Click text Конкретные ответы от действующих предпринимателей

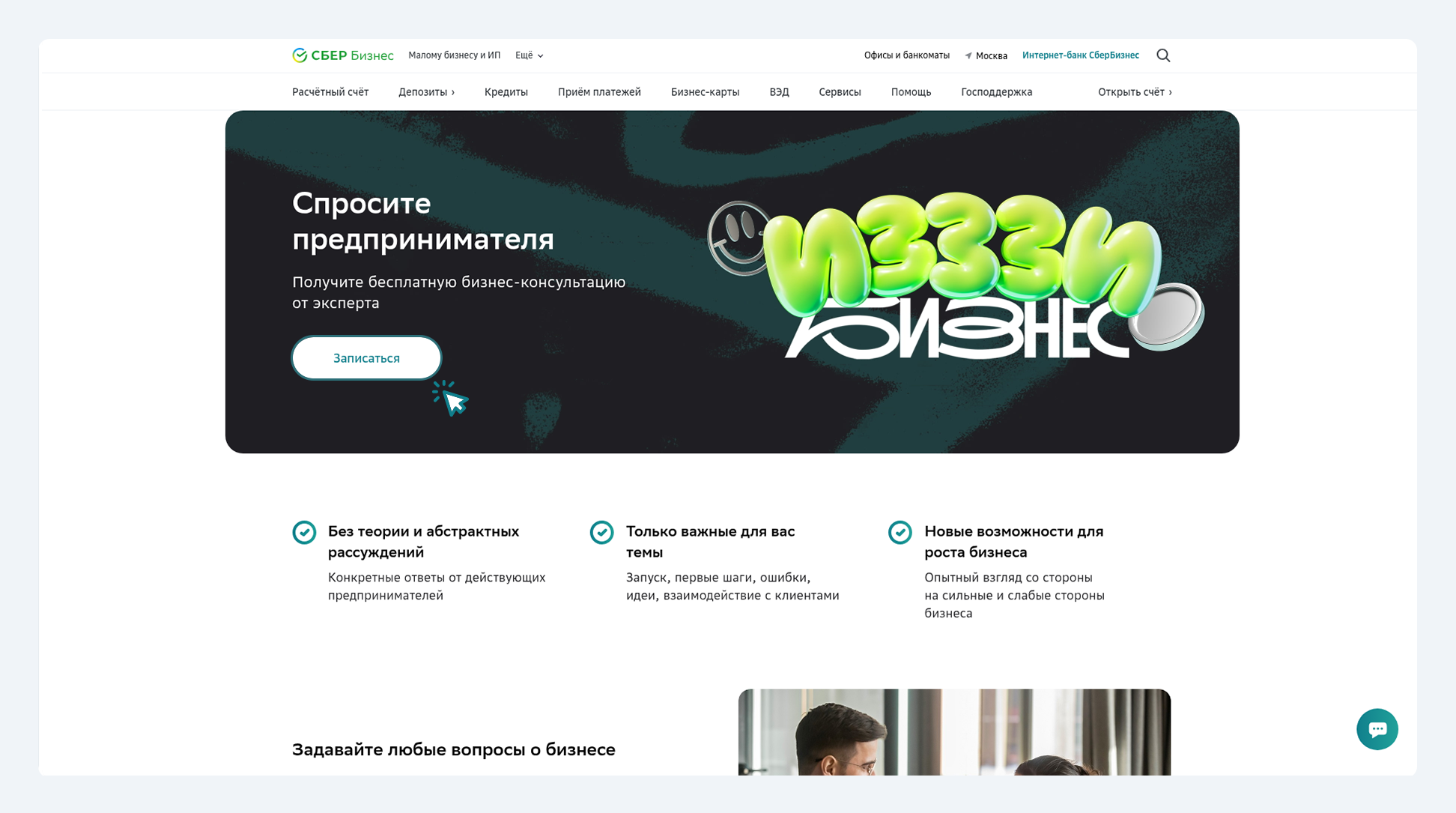point(437,587)
